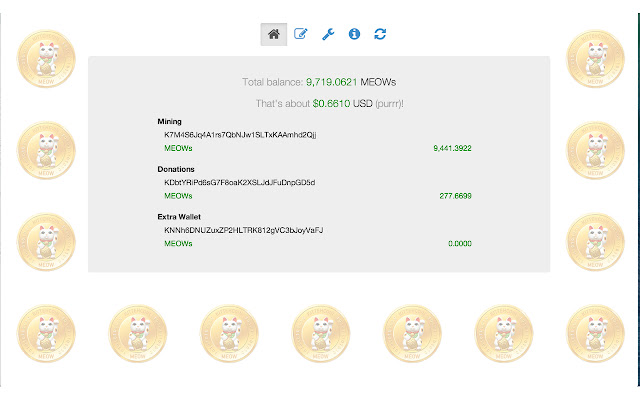
Task: Click the Extra Wallet balance 0.0000
Action: [x=460, y=244]
